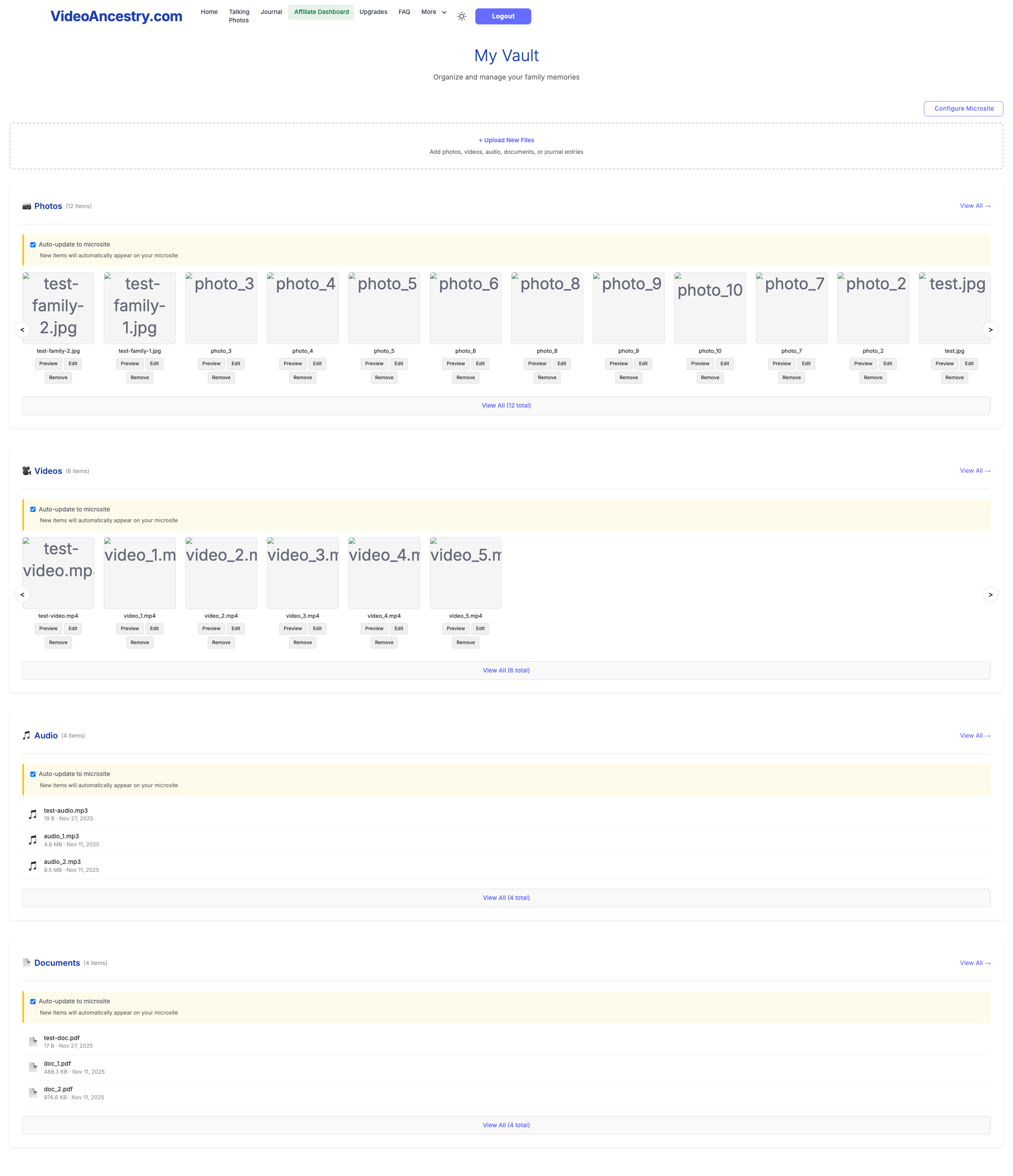
Task: Uncheck Photos auto-update to microsite
Action: click(33, 245)
